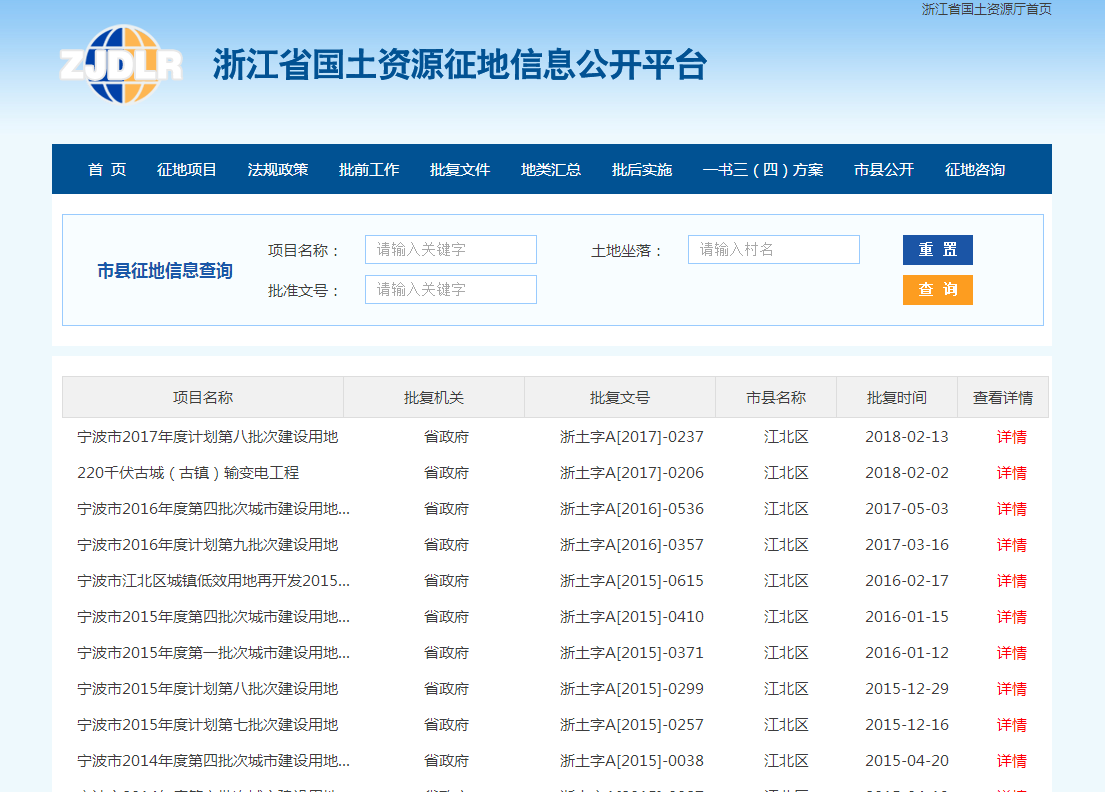This screenshot has height=792, width=1105.
Task: Open the 批复文件 navigation tab
Action: [460, 170]
